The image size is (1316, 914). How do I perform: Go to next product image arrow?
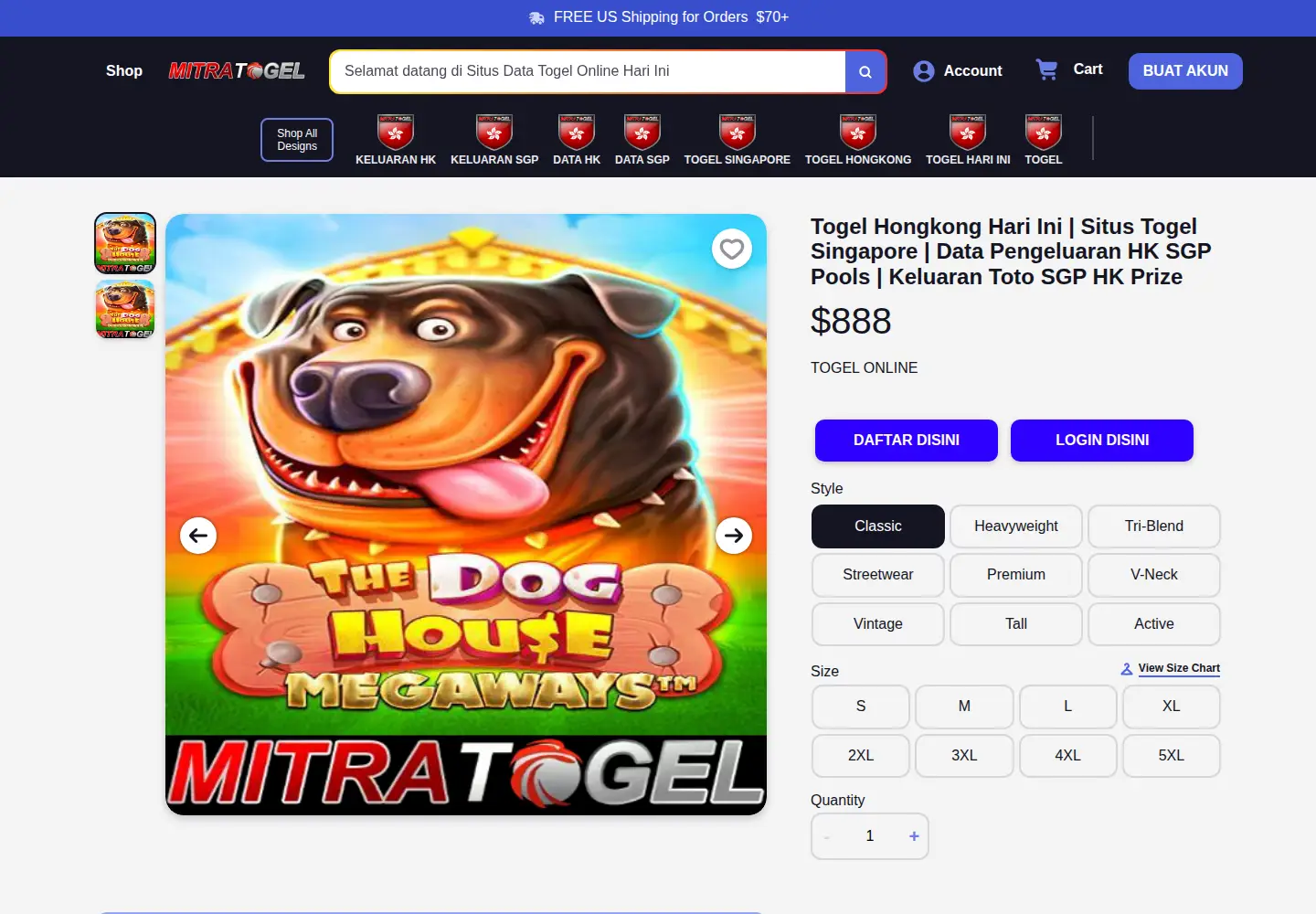pos(734,536)
